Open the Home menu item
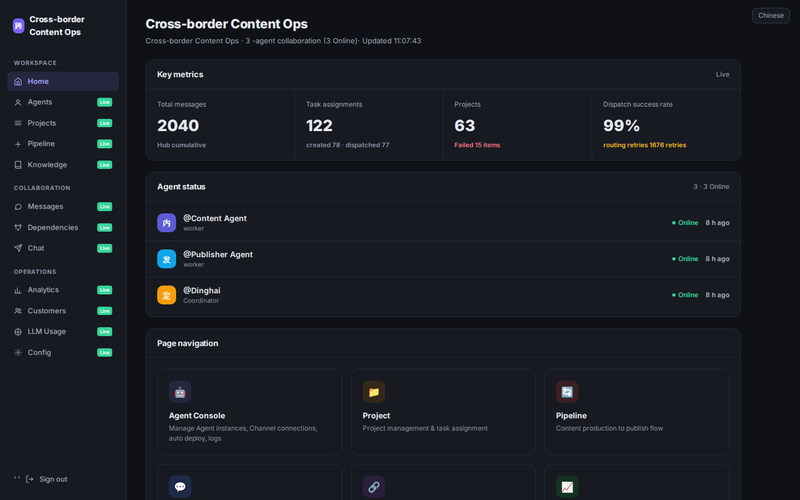This screenshot has height=500, width=800. (63, 82)
